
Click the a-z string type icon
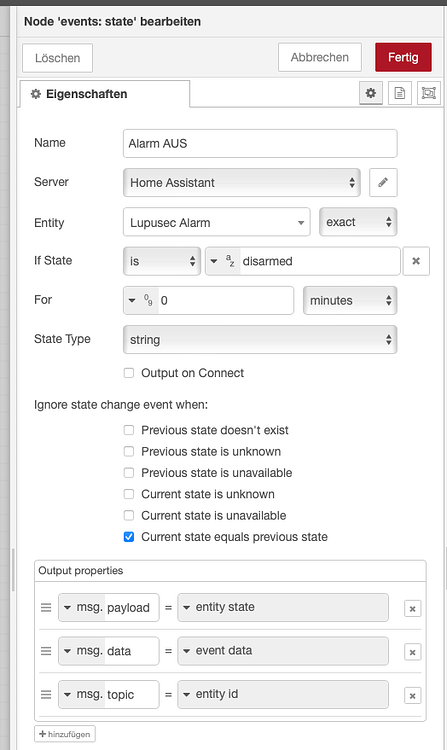(230, 261)
